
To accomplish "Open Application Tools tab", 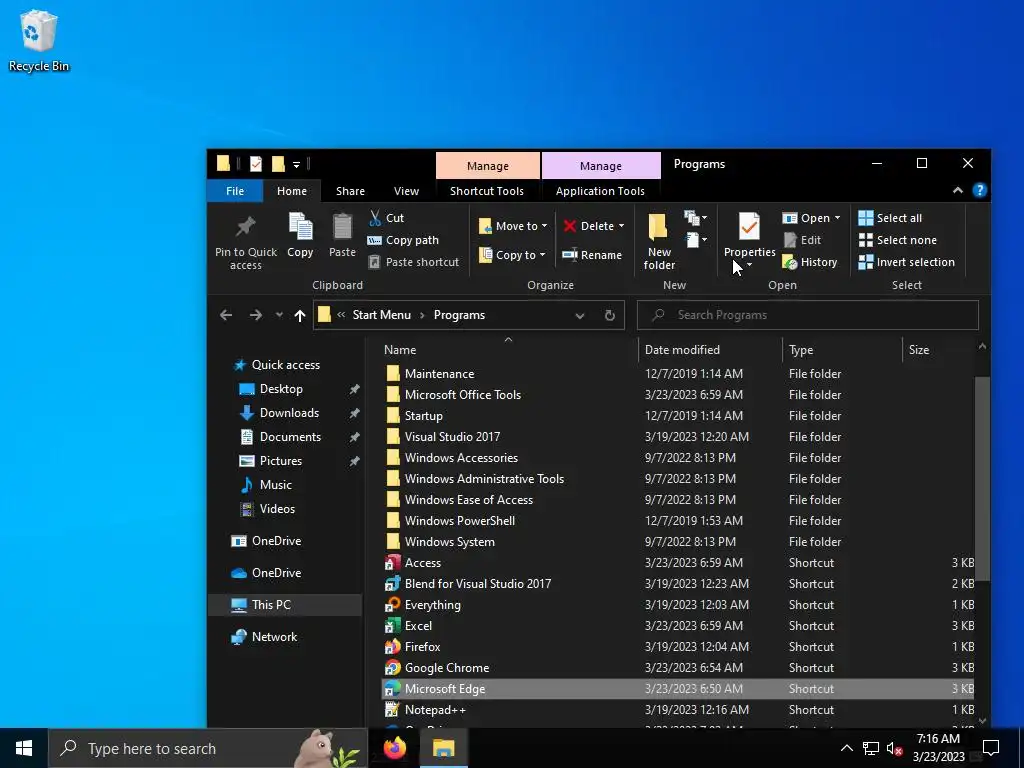I will [600, 191].
